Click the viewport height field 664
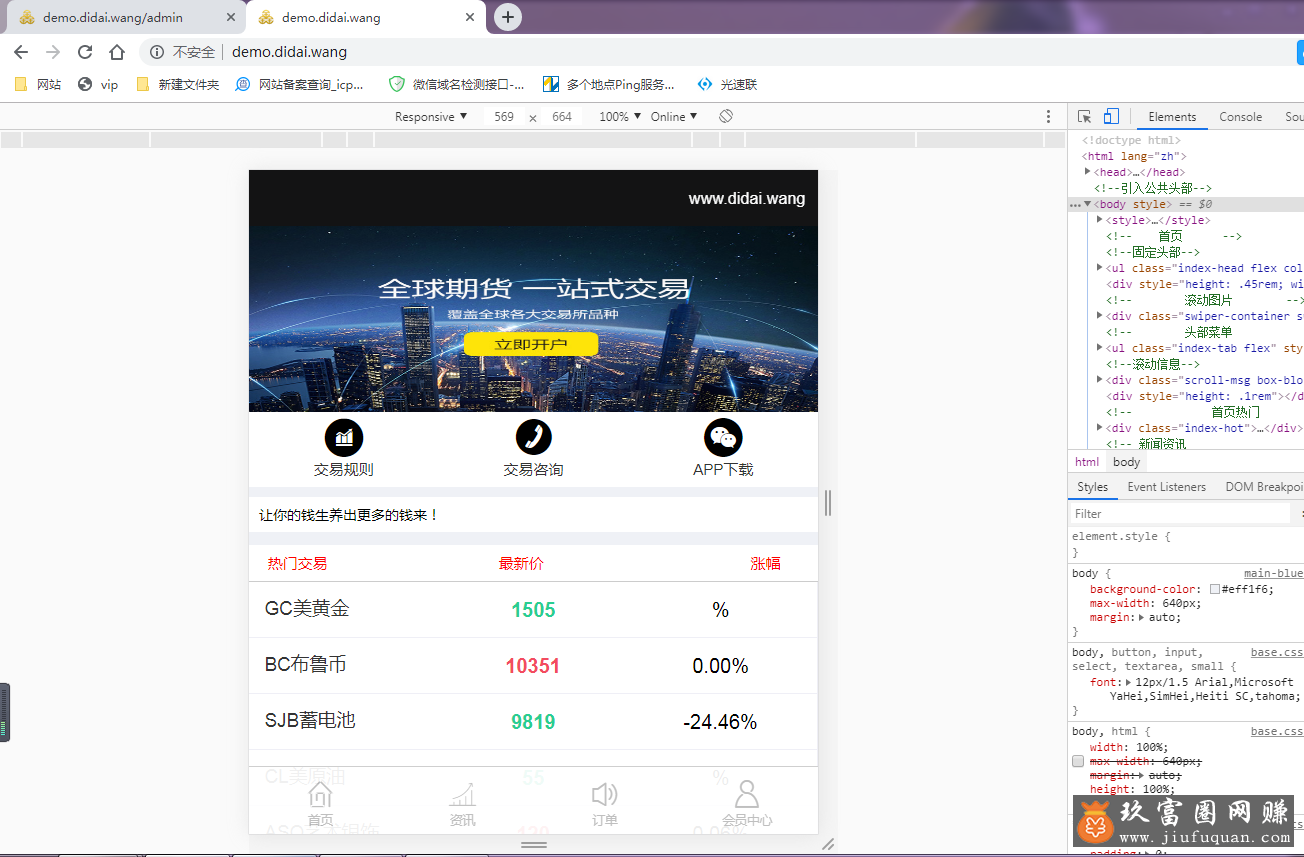The image size is (1304, 857). click(562, 117)
